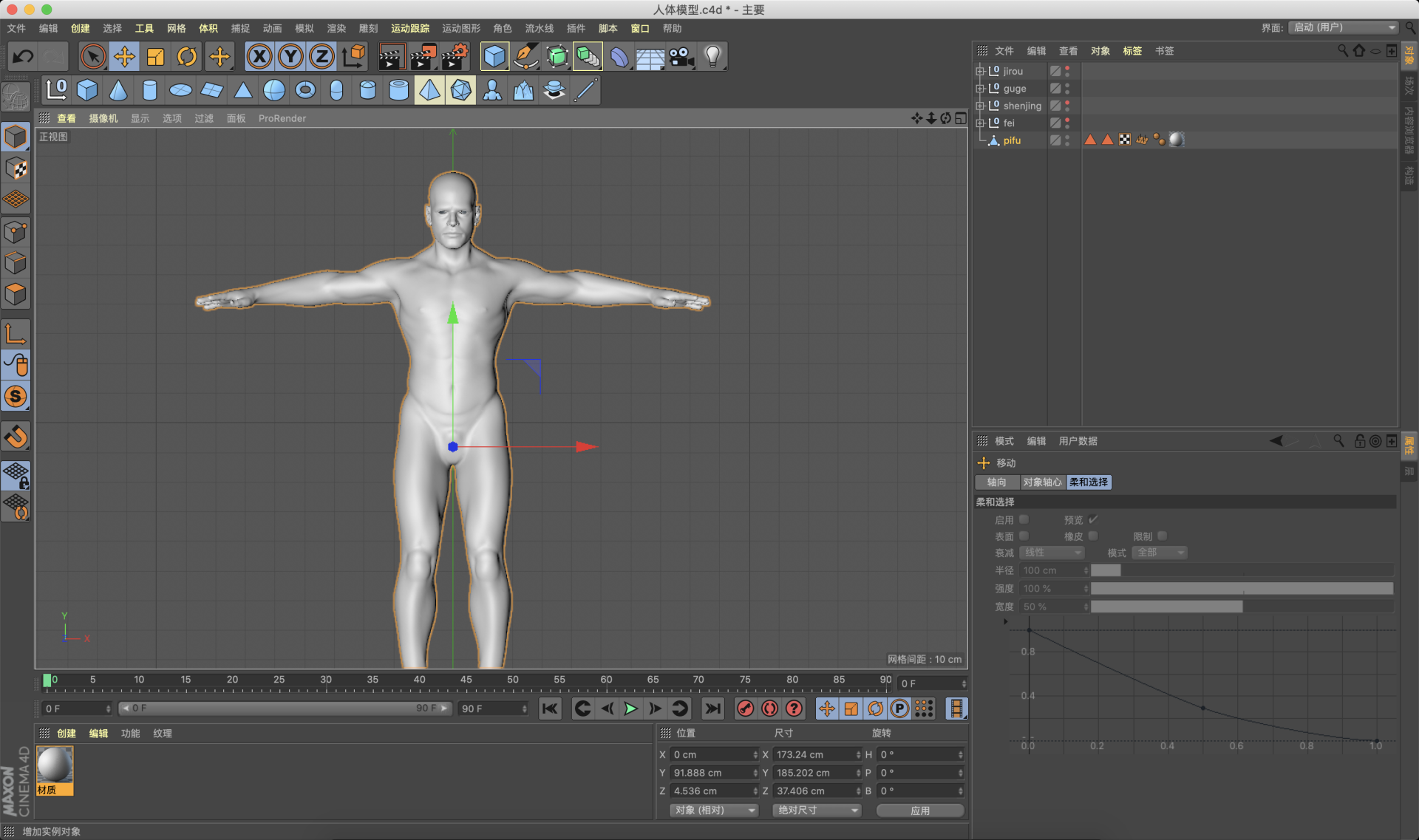1419x840 pixels.
Task: Switch to Polygons mode in left toolbar
Action: click(x=16, y=294)
